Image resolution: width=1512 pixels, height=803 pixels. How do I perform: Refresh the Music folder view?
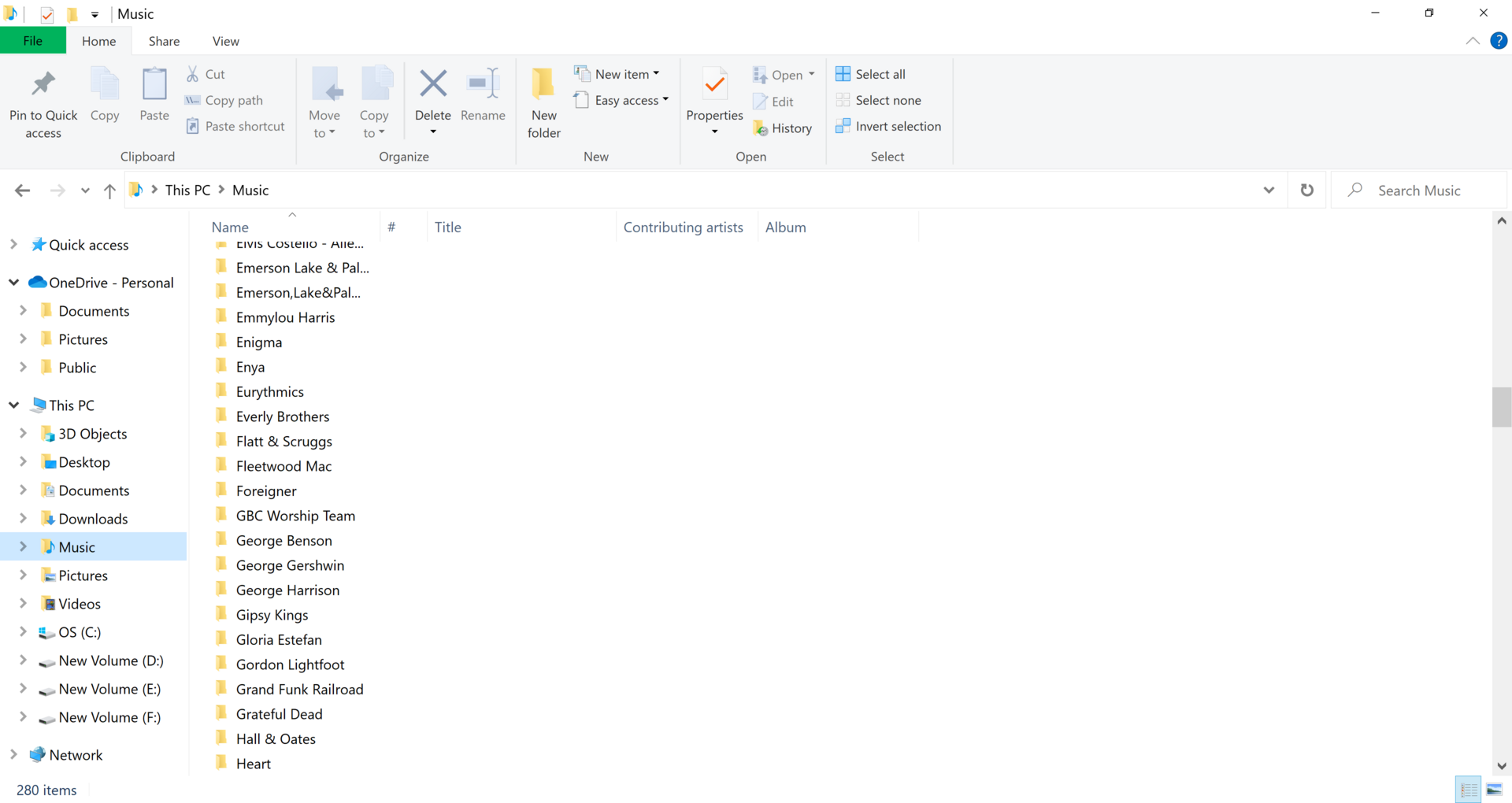tap(1307, 190)
